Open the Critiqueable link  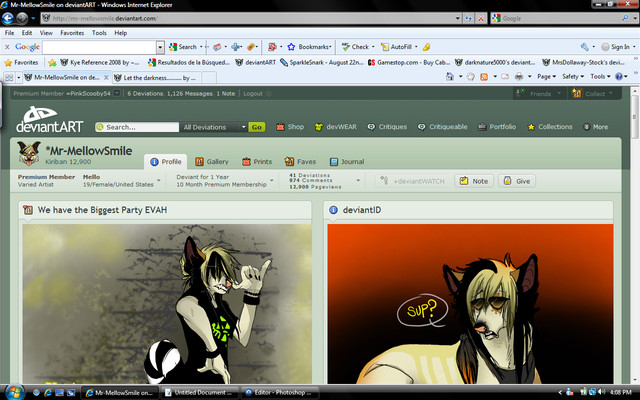[442, 127]
